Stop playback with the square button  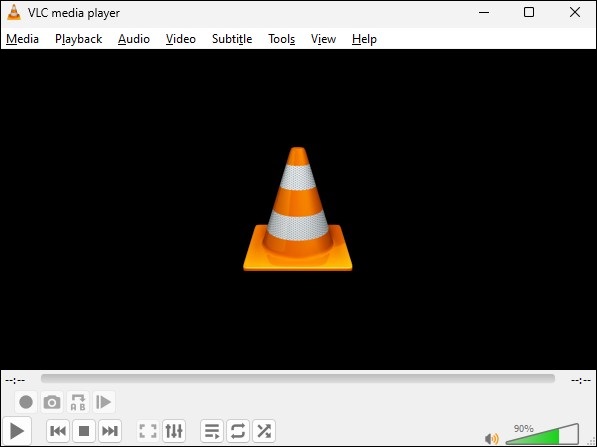[x=84, y=431]
